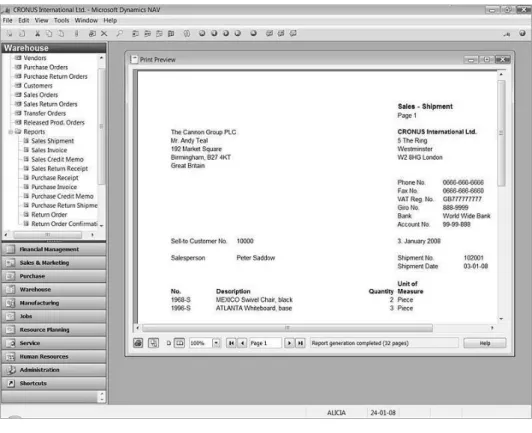Open the zoom percentage dropdown

pos(216,343)
